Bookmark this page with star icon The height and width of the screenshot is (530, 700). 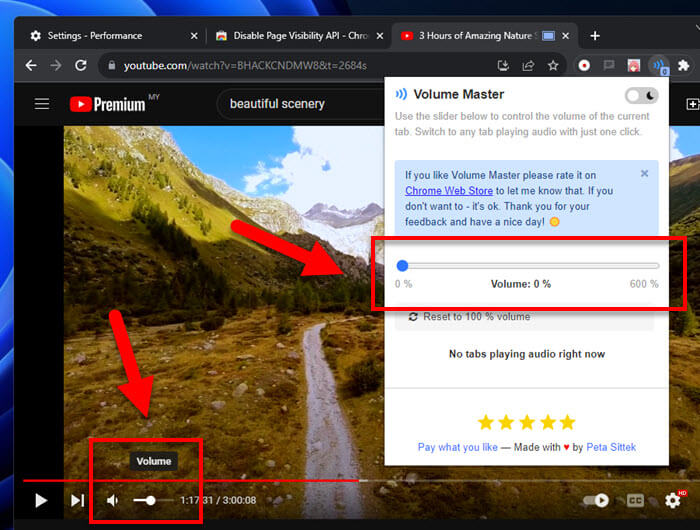pos(553,66)
